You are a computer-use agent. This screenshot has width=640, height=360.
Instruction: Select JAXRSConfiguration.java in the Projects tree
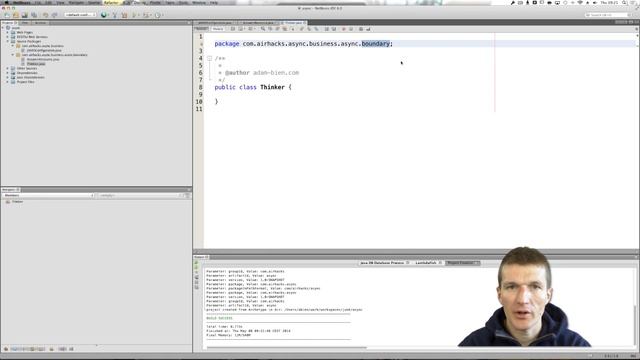click(44, 50)
